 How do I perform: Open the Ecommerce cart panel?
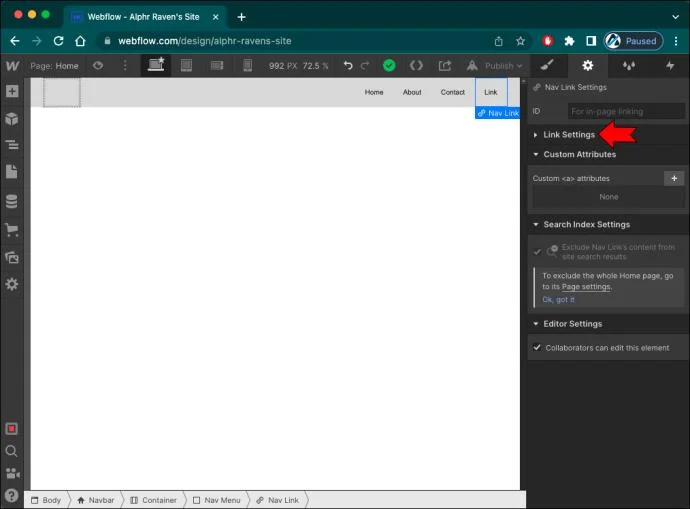[x=12, y=230]
